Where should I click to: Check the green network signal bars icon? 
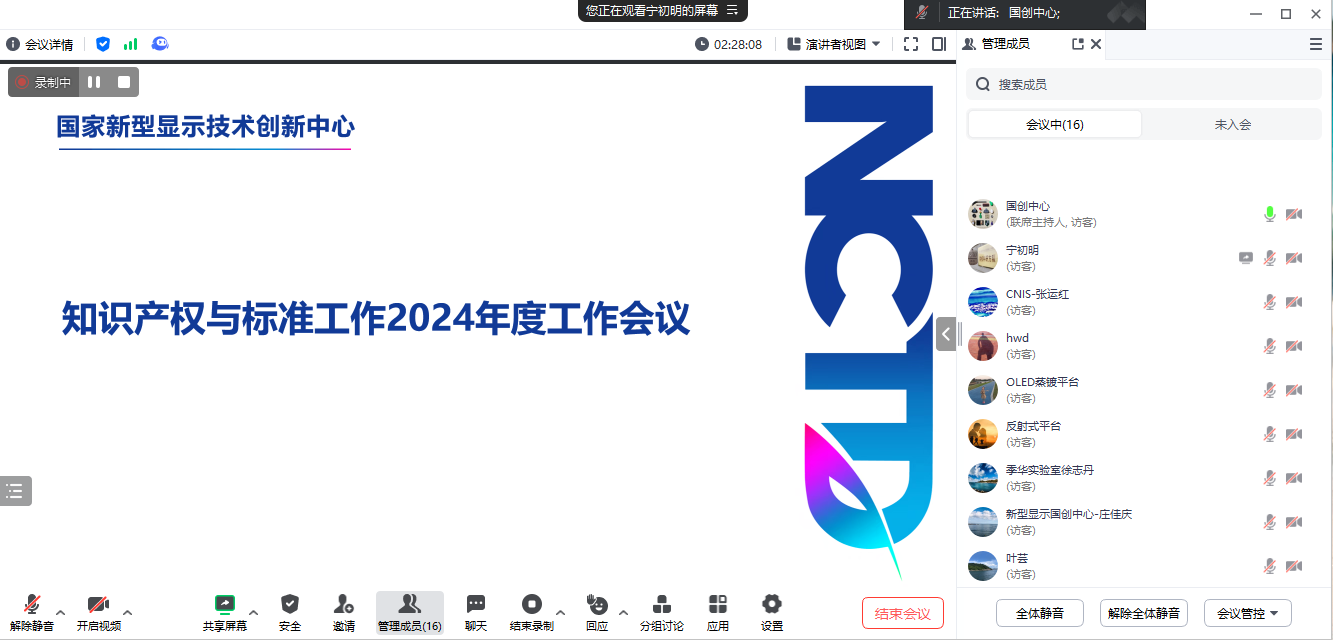(131, 44)
